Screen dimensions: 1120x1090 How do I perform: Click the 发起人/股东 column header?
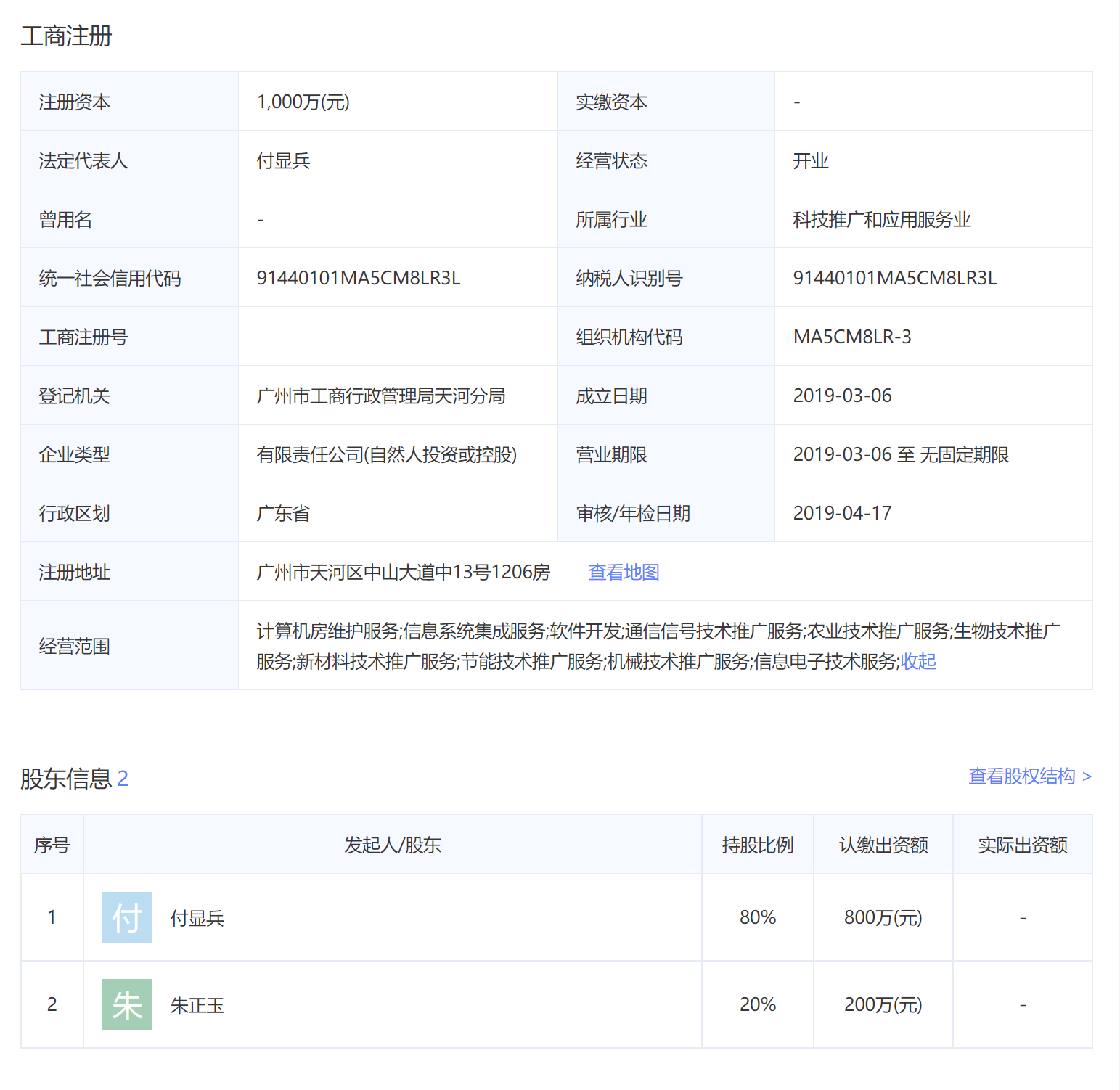[393, 844]
